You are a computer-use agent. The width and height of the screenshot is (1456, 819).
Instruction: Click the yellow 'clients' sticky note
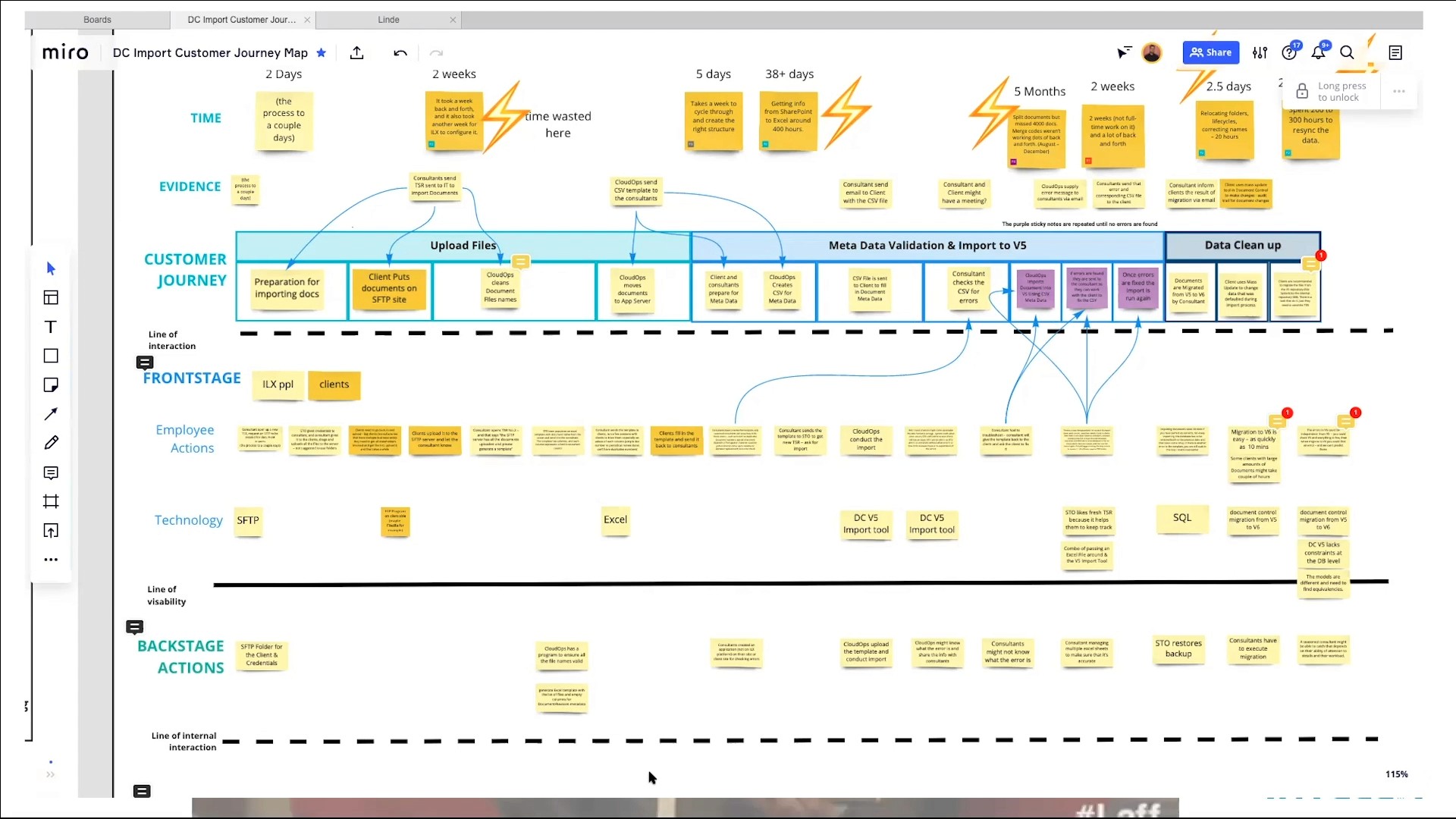tap(334, 384)
